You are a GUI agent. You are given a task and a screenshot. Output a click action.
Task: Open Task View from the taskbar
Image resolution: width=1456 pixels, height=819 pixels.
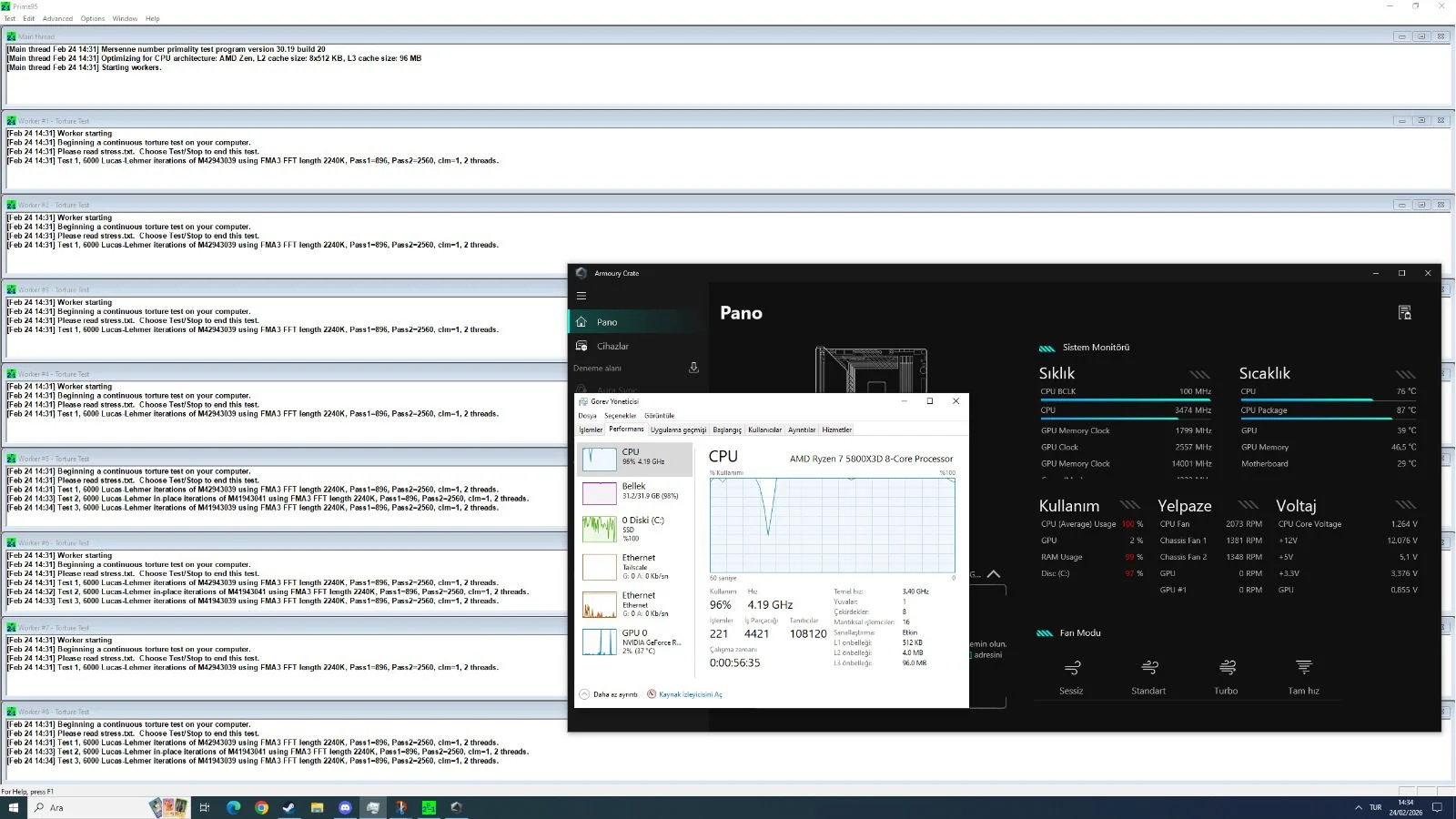pos(204,807)
